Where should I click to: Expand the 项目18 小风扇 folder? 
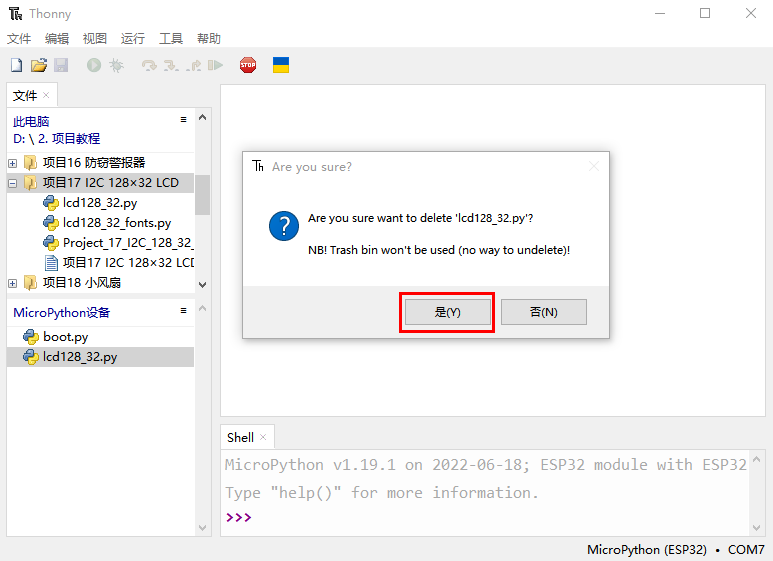point(12,283)
